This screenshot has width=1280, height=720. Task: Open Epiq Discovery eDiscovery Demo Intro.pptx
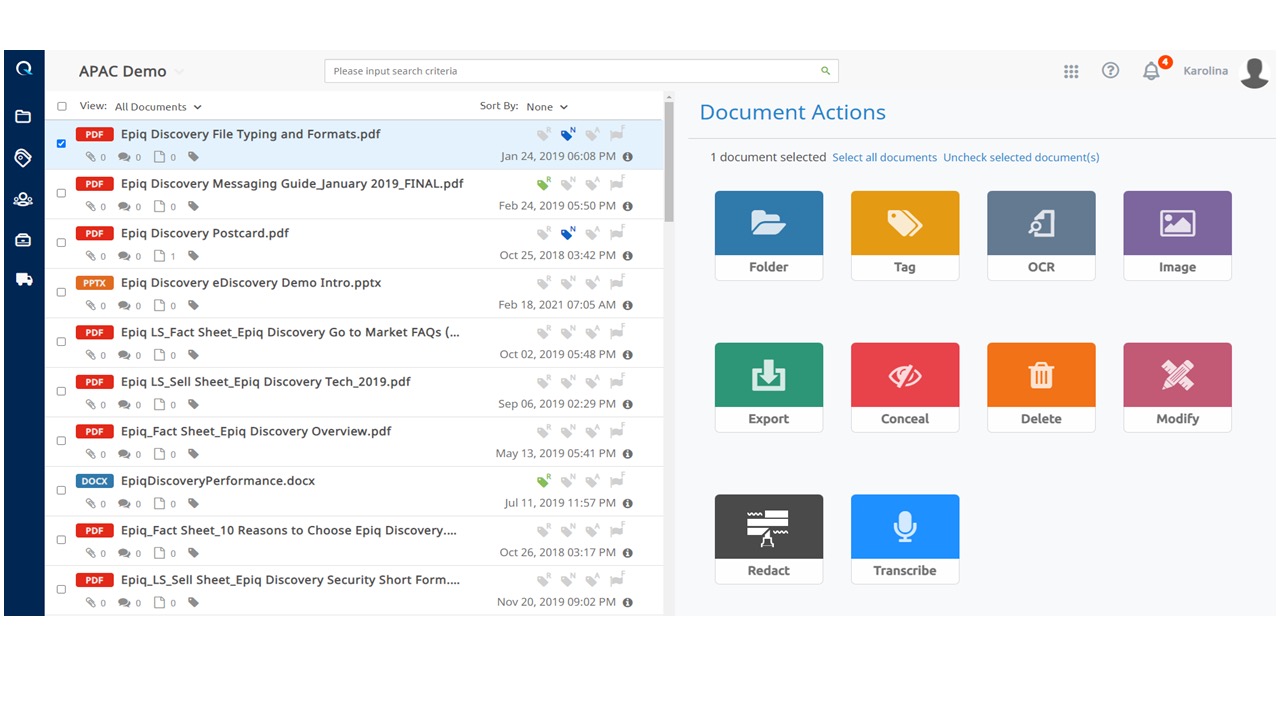click(251, 282)
